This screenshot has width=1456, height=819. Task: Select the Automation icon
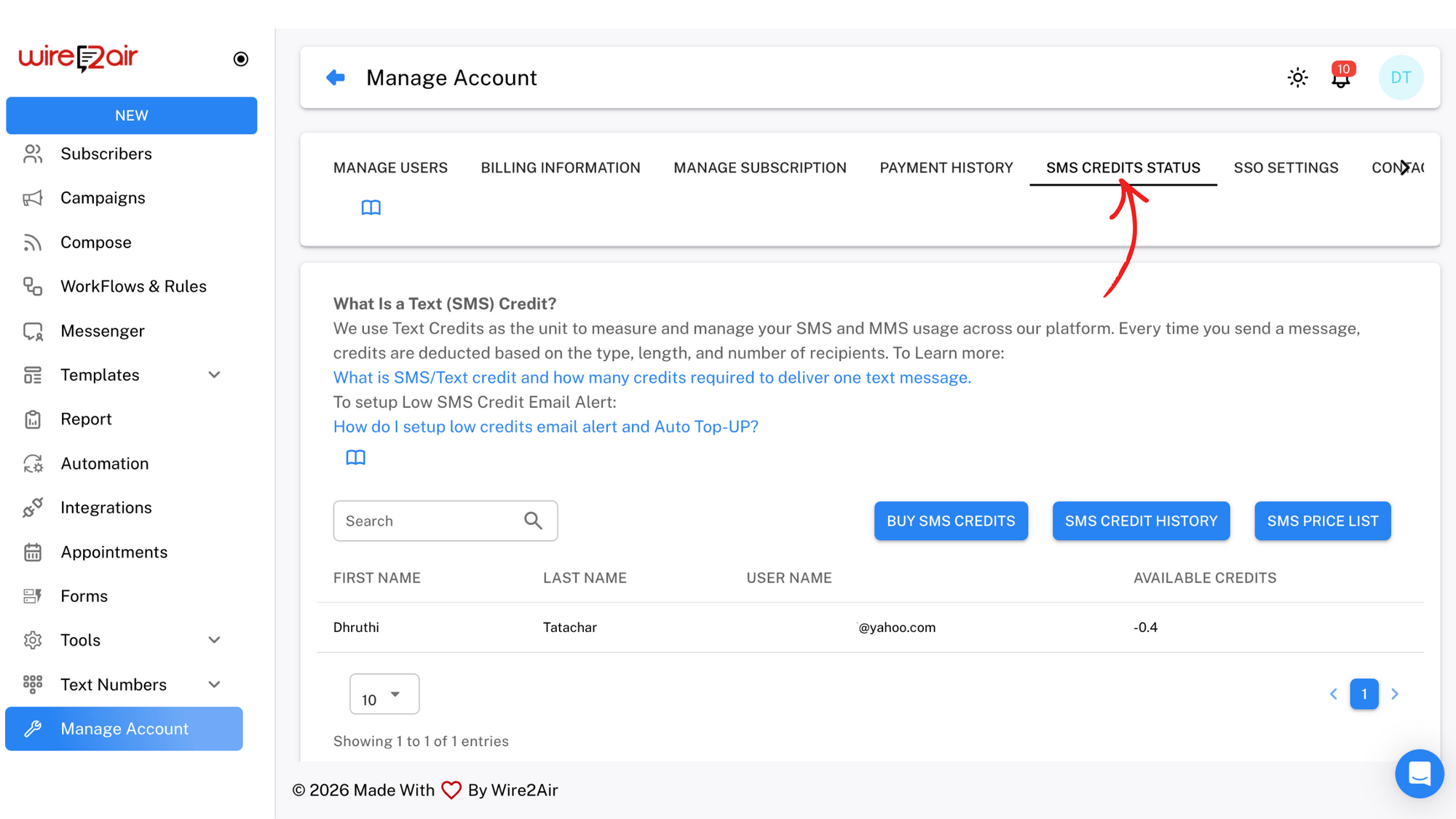coord(32,463)
